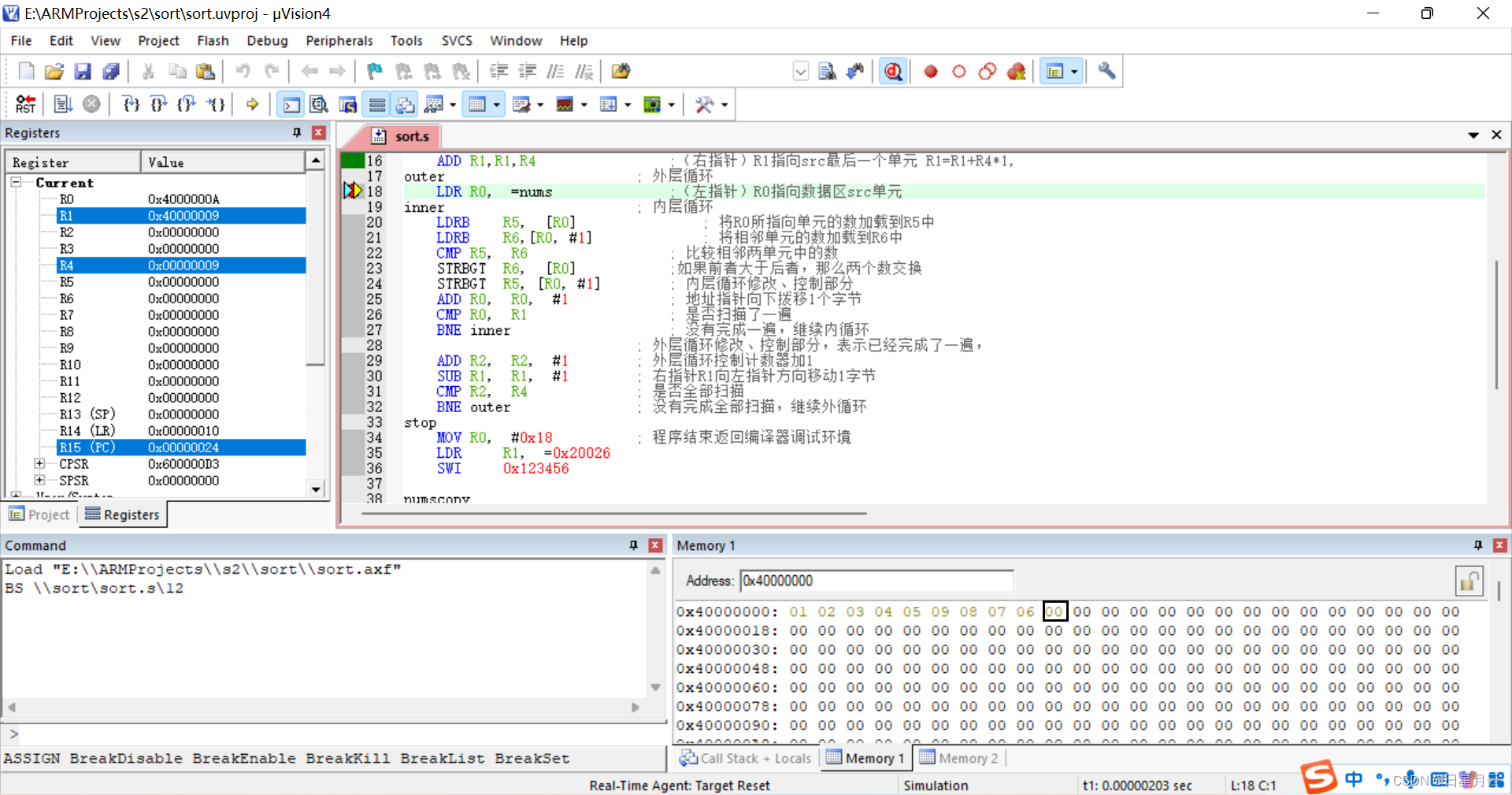Kill all breakpoints icon
Image resolution: width=1512 pixels, height=795 pixels.
pyautogui.click(x=1017, y=72)
